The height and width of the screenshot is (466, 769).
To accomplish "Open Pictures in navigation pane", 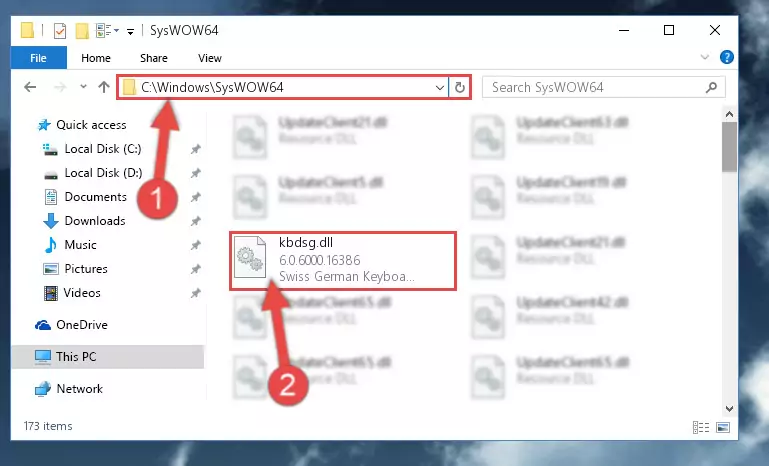I will click(86, 269).
